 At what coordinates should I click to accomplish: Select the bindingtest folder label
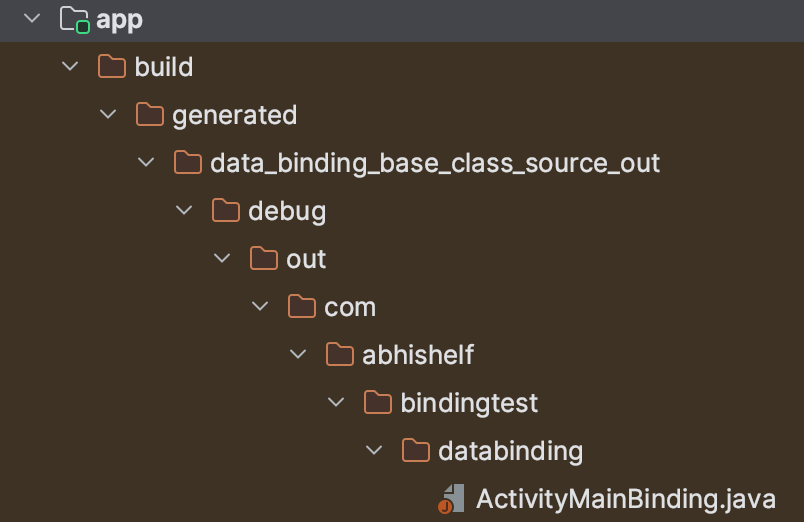tap(469, 403)
